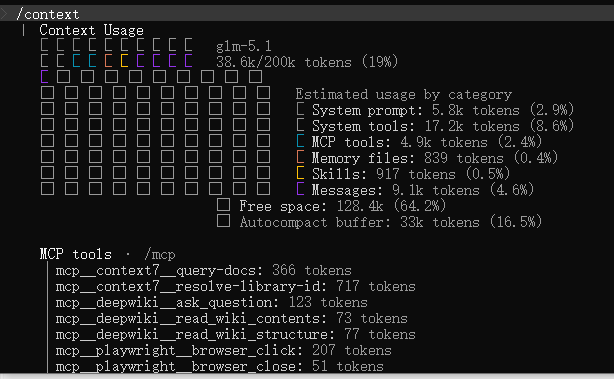
Task: Select mcp__deepwiki__read_wiki_contents row
Action: click(231, 319)
